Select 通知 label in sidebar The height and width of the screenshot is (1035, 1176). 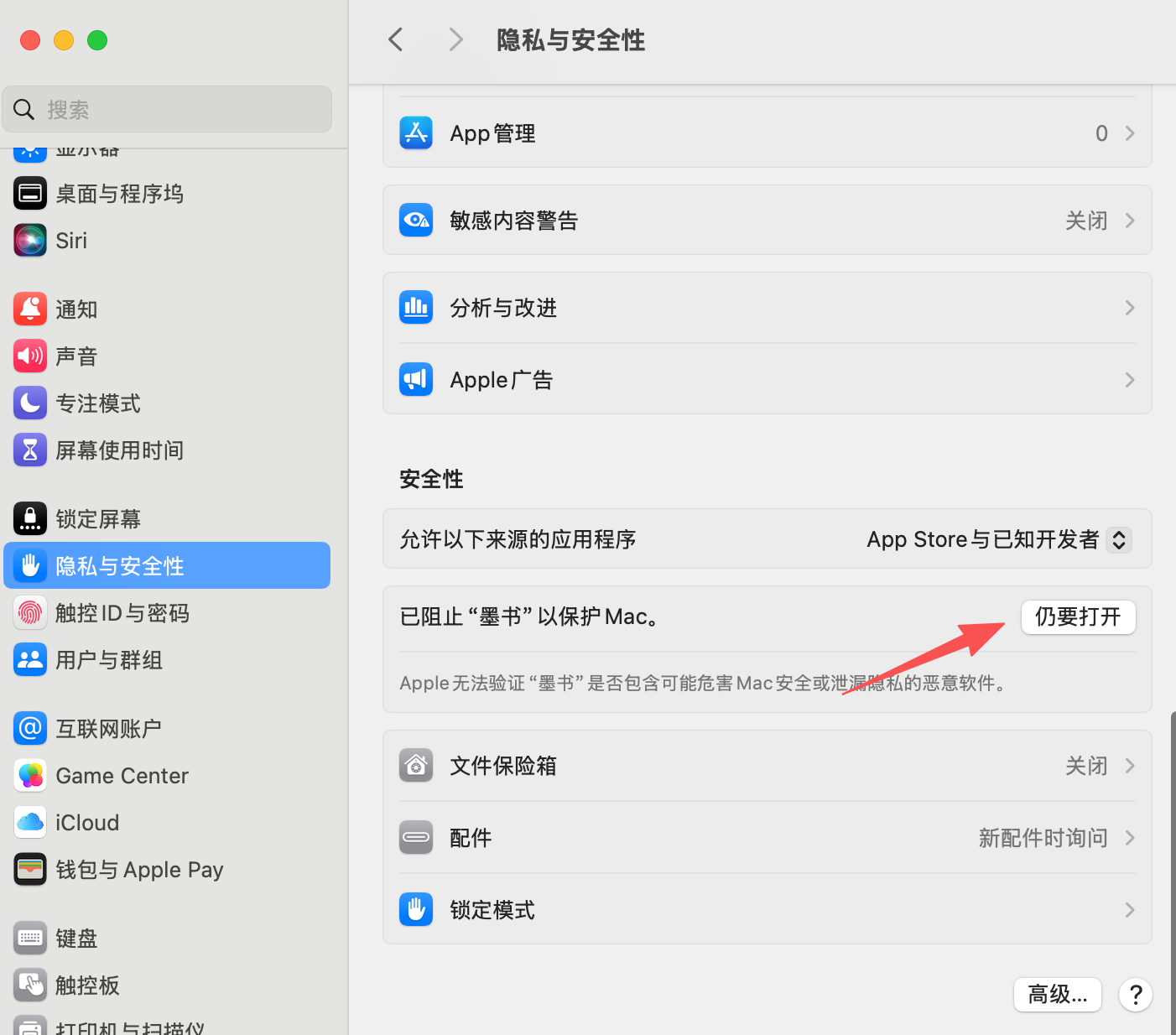coord(76,309)
